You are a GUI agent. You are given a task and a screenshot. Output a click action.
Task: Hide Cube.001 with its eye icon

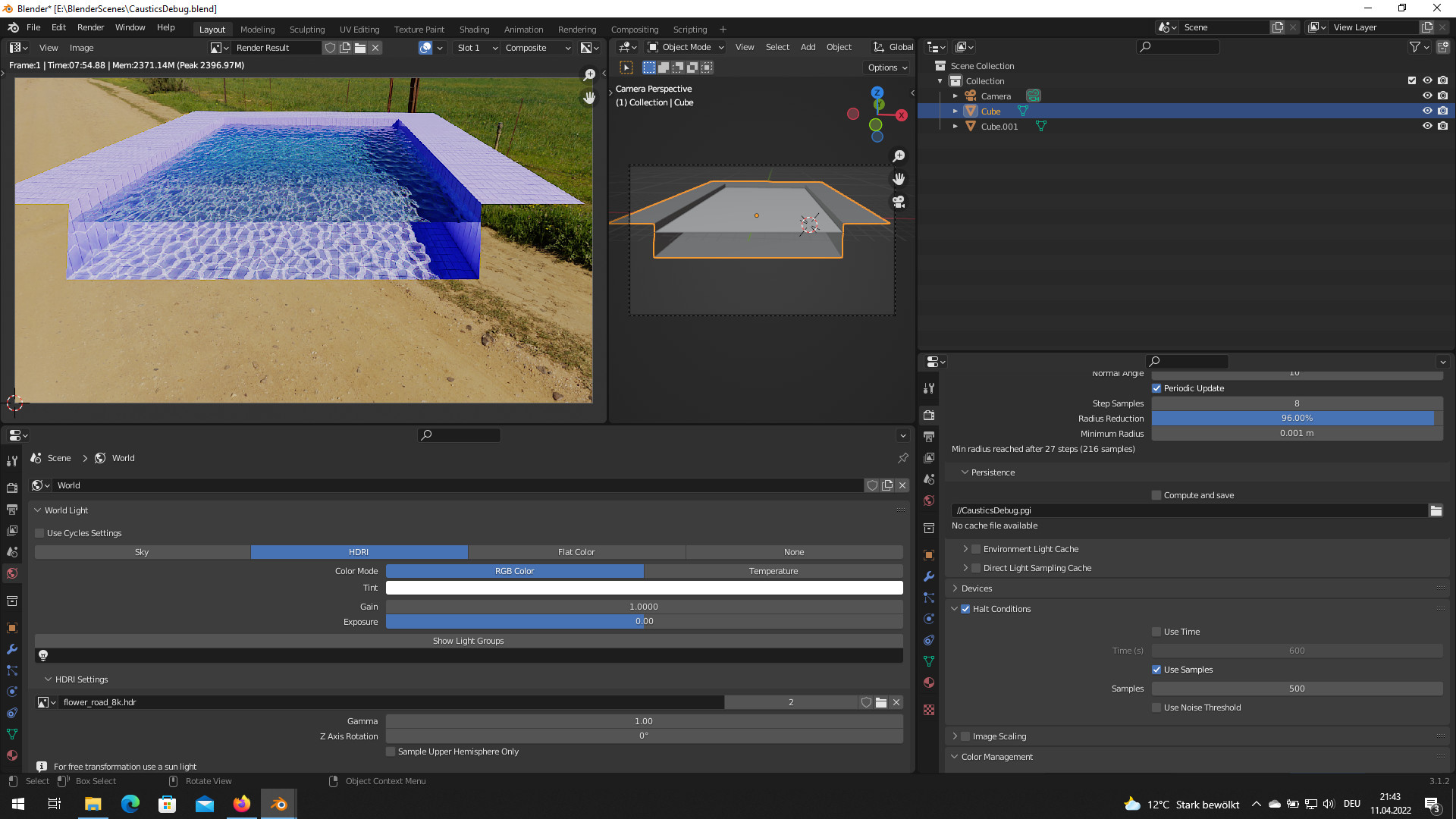click(x=1427, y=126)
